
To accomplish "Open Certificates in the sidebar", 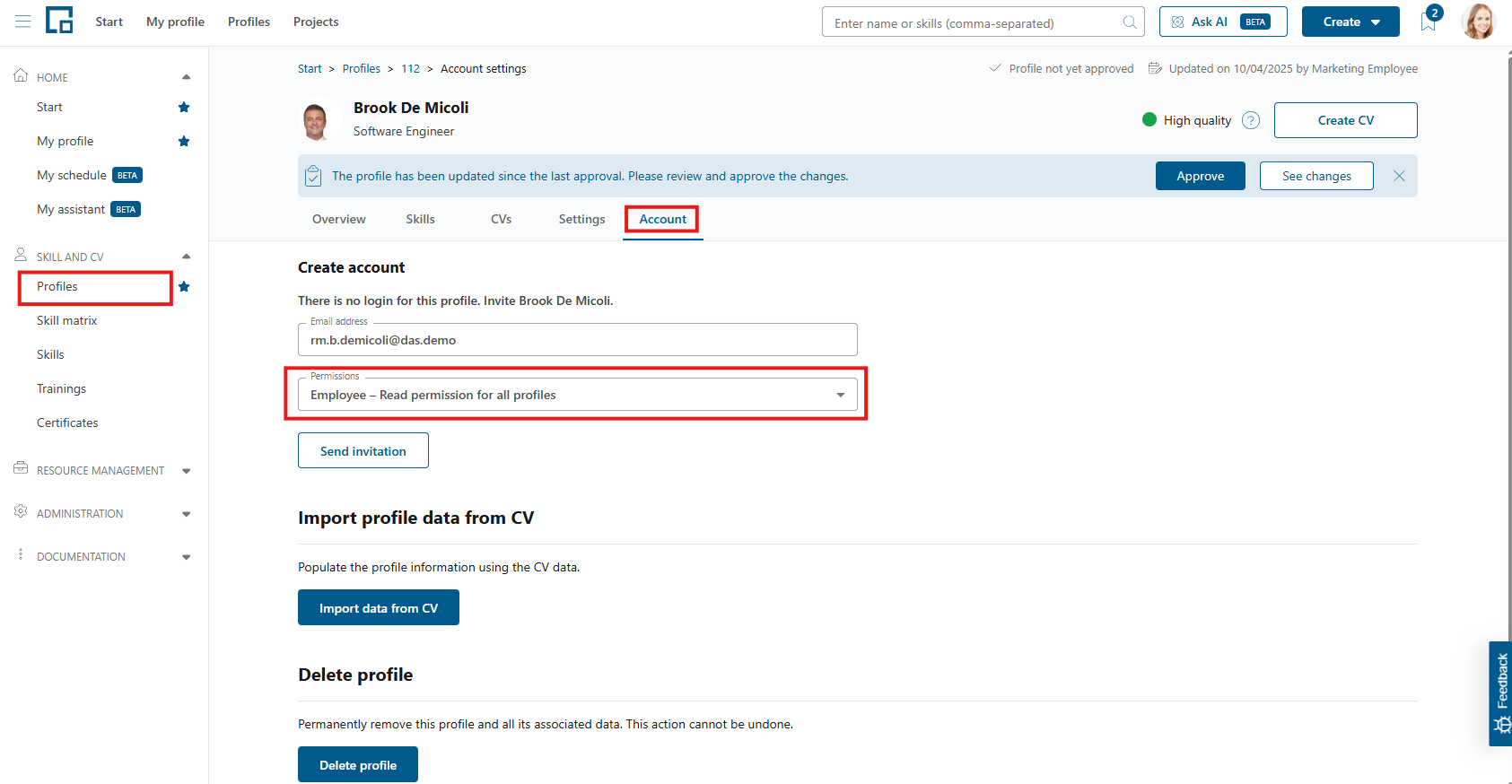I will tap(67, 422).
